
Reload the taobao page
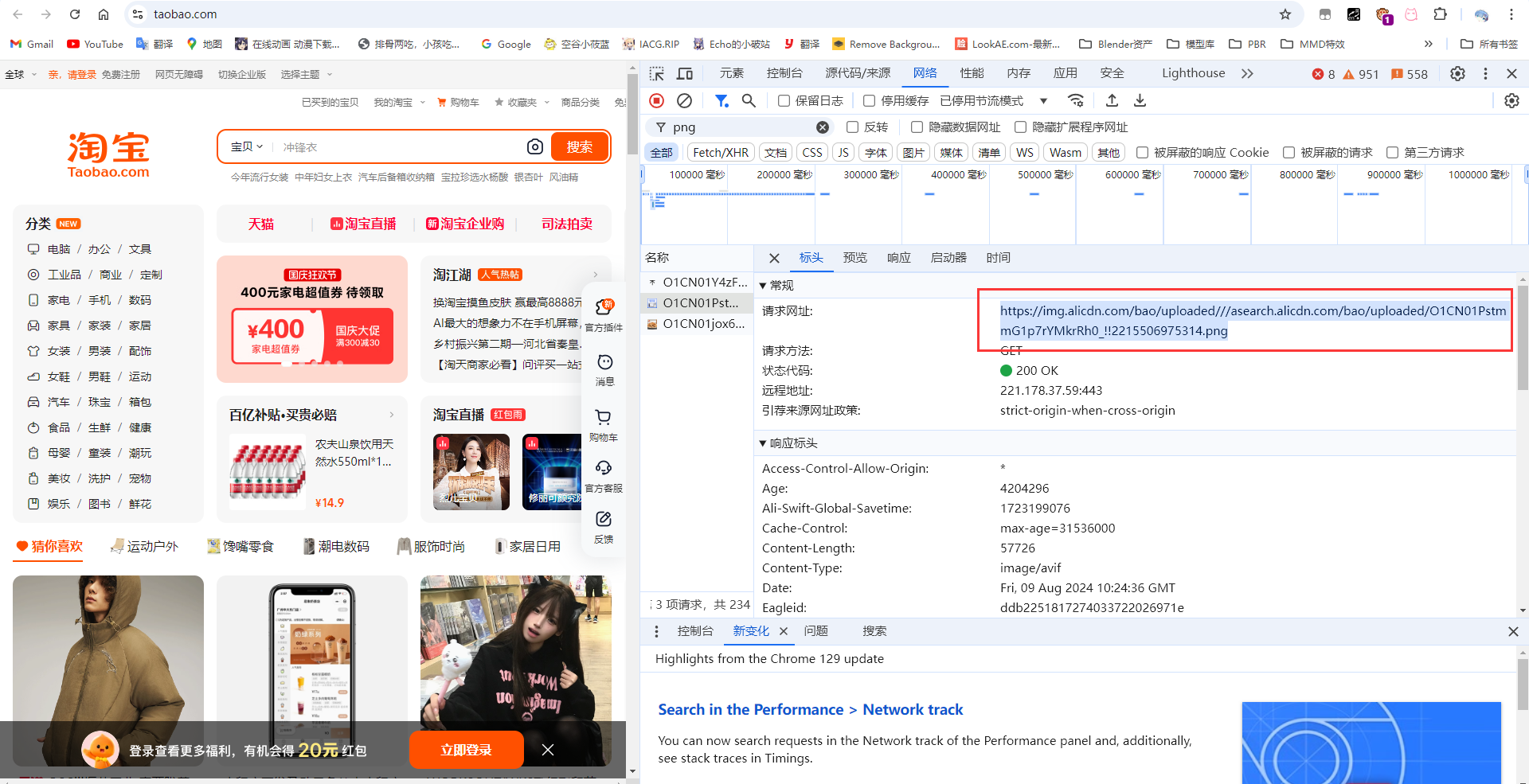(x=75, y=14)
